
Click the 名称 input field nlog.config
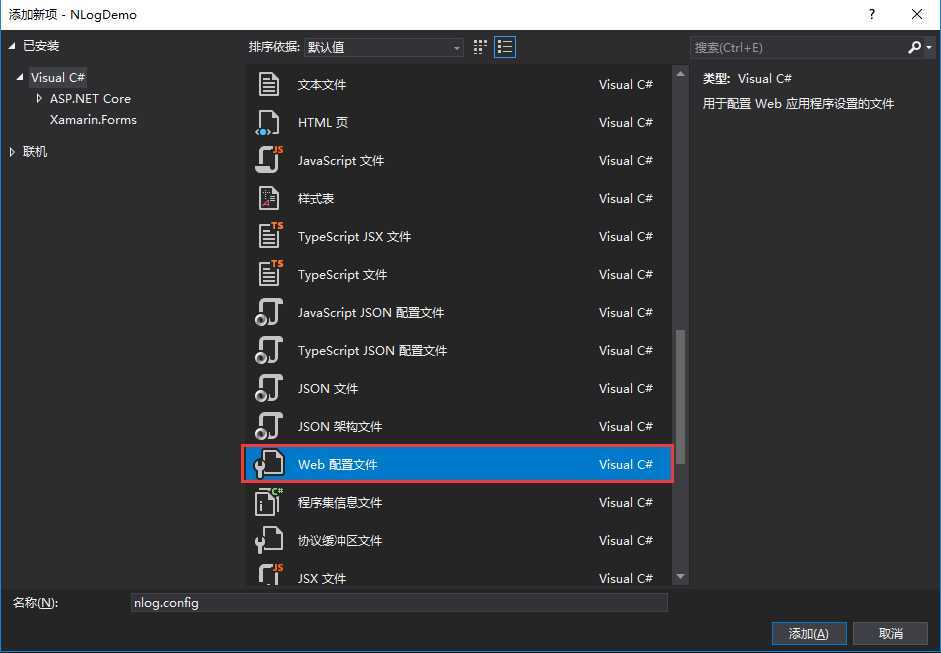tap(399, 603)
